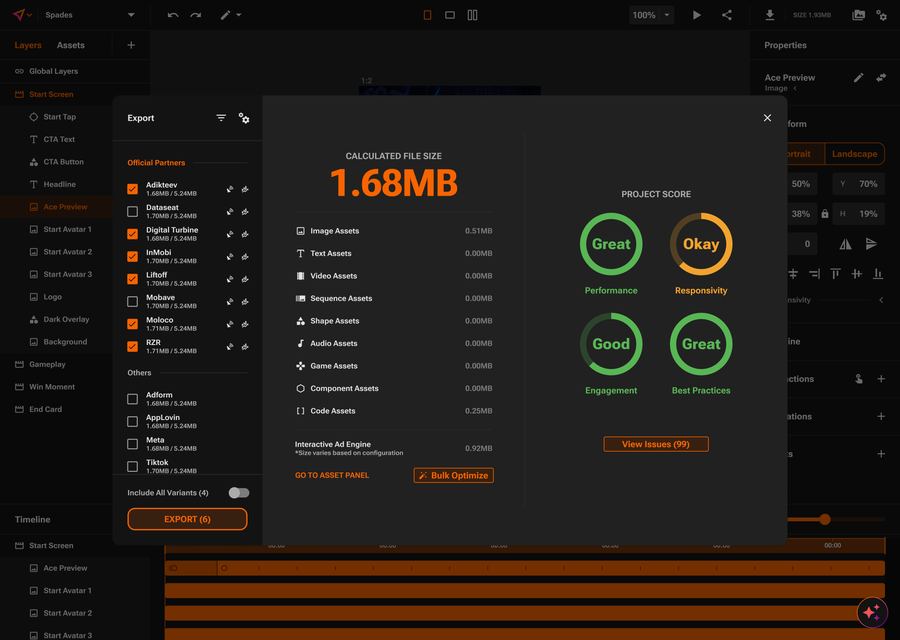Screen dimensions: 900x640
Task: Click the Responsivity Okay score ring
Action: point(701,244)
